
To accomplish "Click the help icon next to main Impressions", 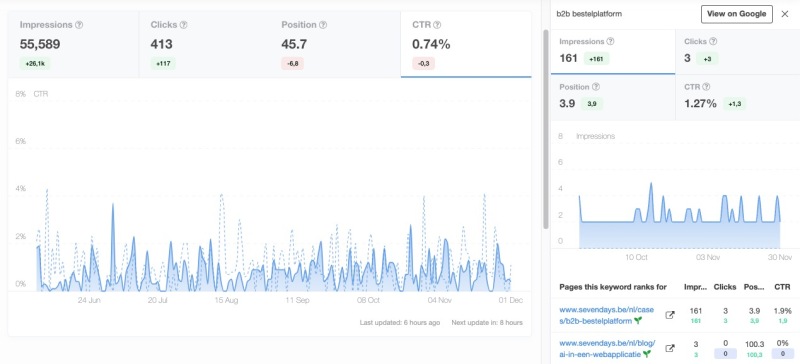I will pyautogui.click(x=79, y=25).
